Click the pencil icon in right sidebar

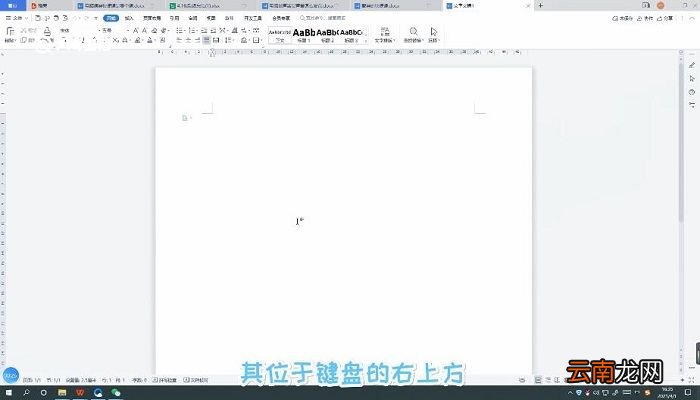click(692, 65)
